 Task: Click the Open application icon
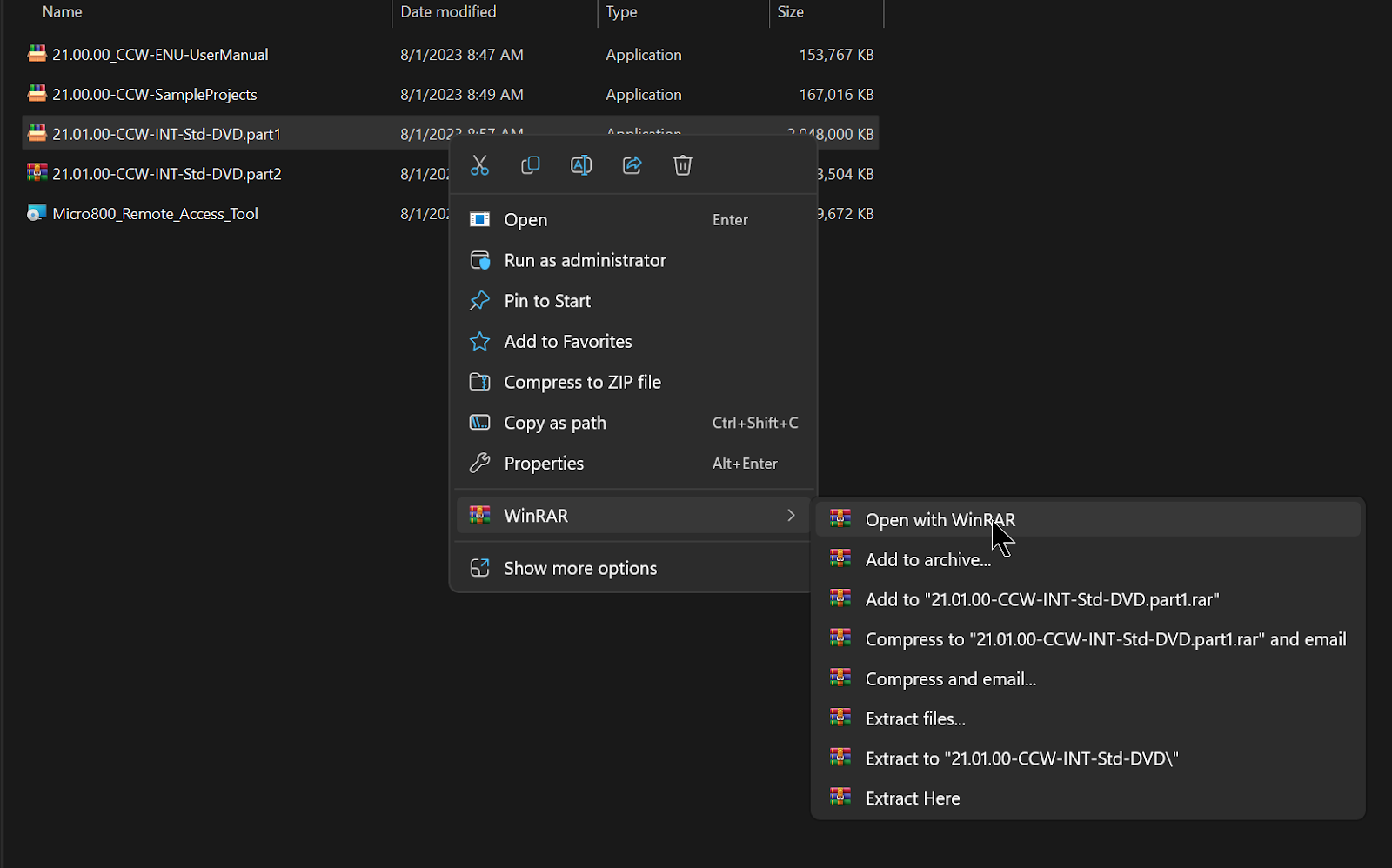(479, 219)
